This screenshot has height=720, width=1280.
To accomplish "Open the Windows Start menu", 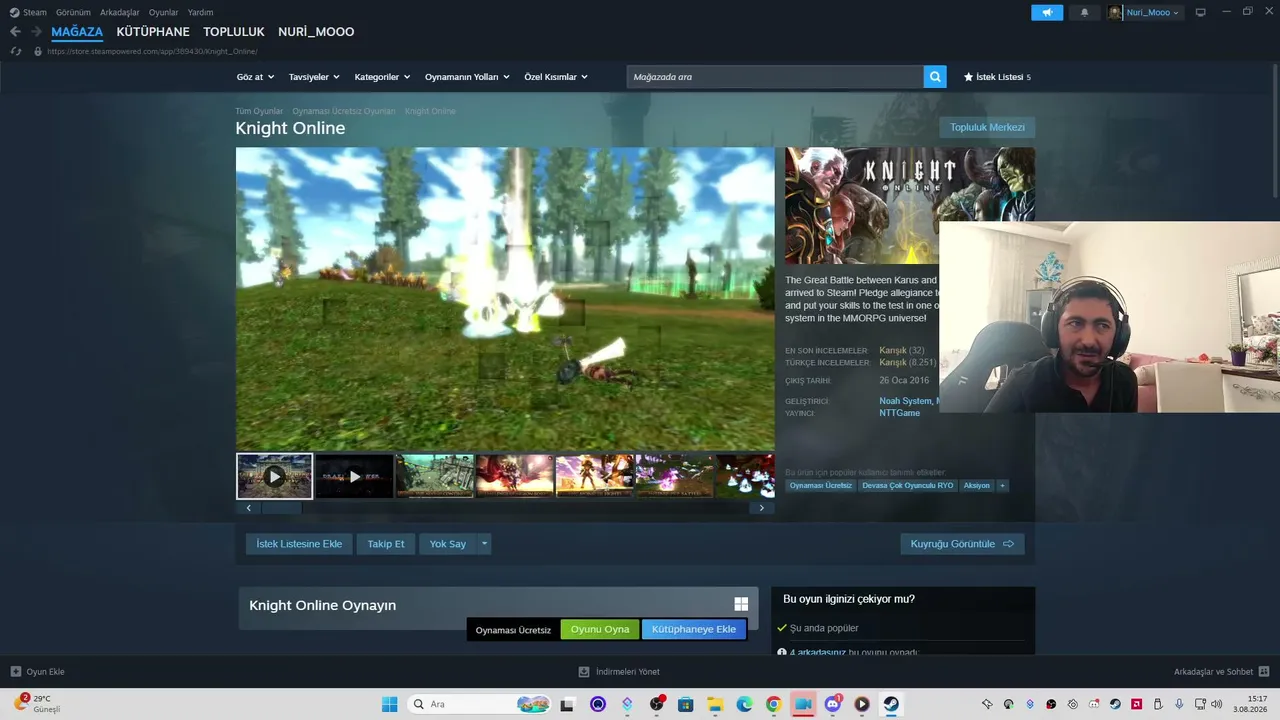I will pos(390,704).
